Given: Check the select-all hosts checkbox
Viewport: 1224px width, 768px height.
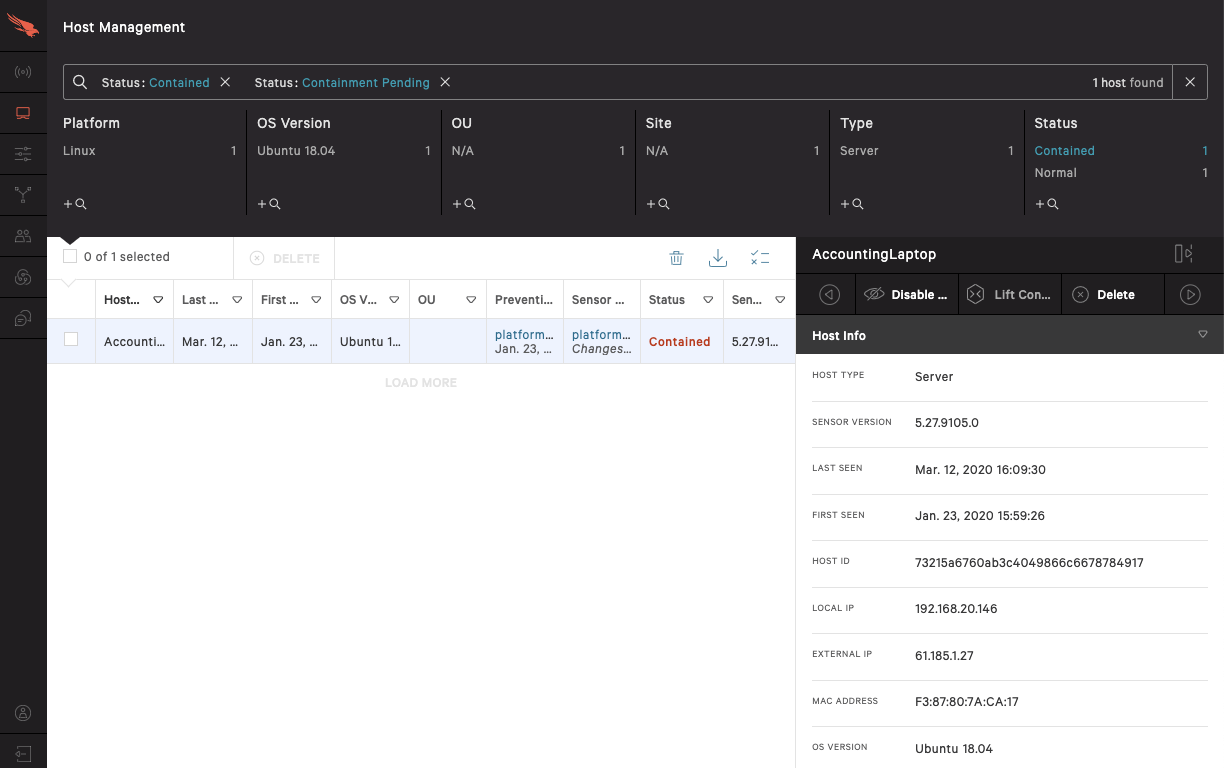Looking at the screenshot, I should point(70,255).
